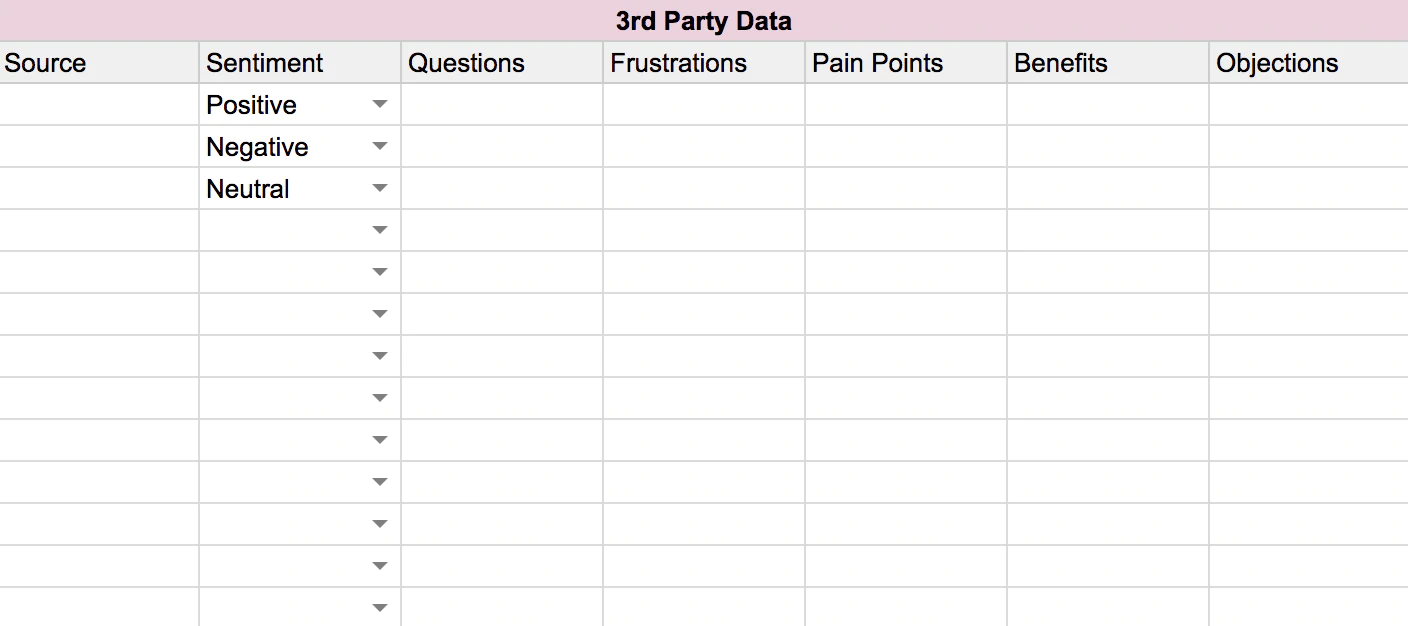Select the Benefits header cell
The image size is (1408, 626).
click(x=1107, y=63)
